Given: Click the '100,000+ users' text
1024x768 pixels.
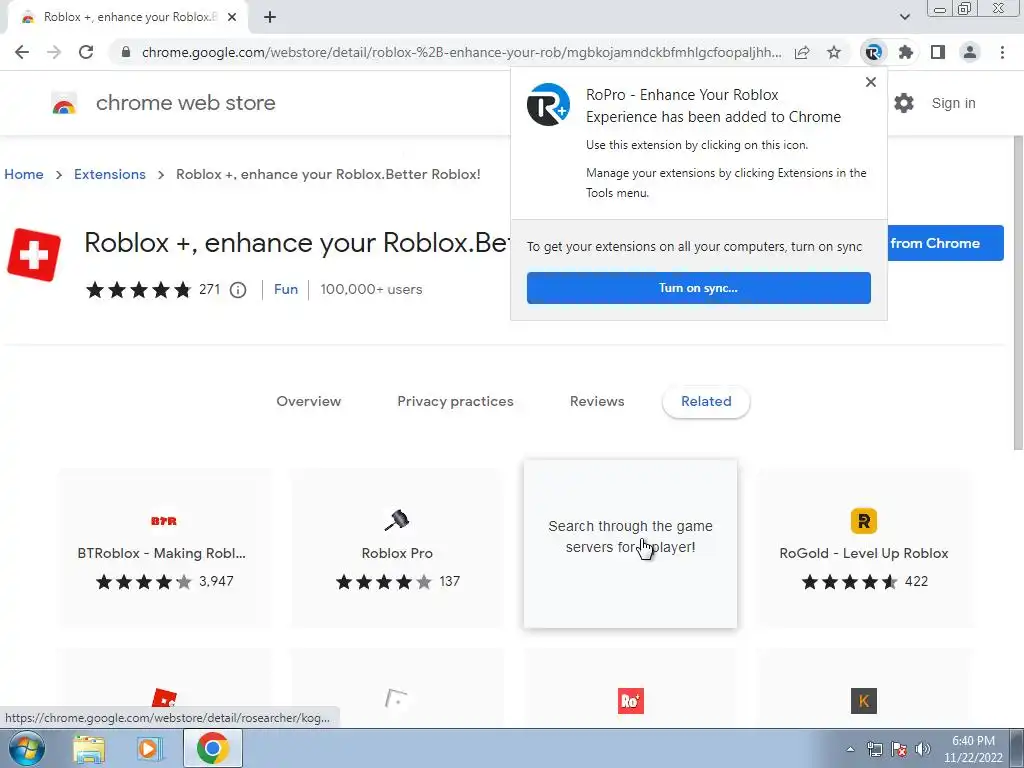Looking at the screenshot, I should tap(371, 289).
